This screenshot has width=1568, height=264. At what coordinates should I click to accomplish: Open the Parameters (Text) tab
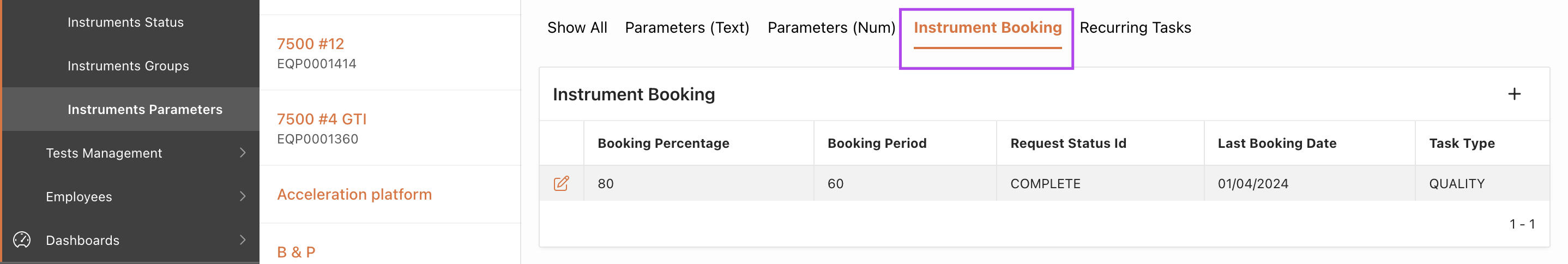point(686,27)
